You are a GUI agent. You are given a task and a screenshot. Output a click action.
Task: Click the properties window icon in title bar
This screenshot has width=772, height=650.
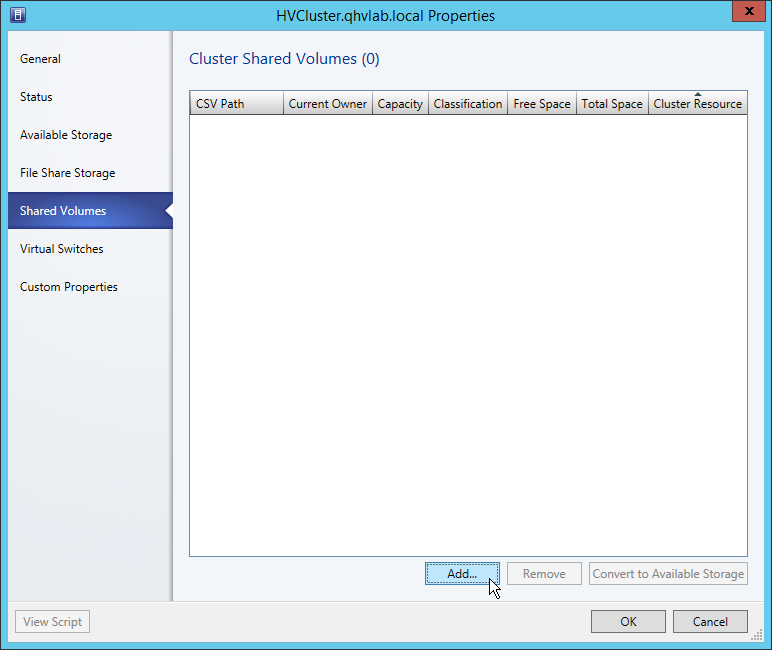pyautogui.click(x=18, y=15)
